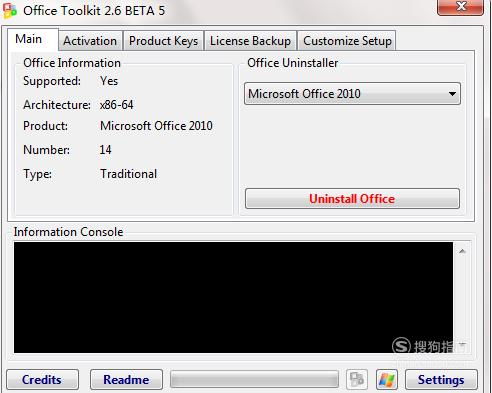Click inside the black Information Console area
Screen dimensions: 492x393
[x=233, y=297]
